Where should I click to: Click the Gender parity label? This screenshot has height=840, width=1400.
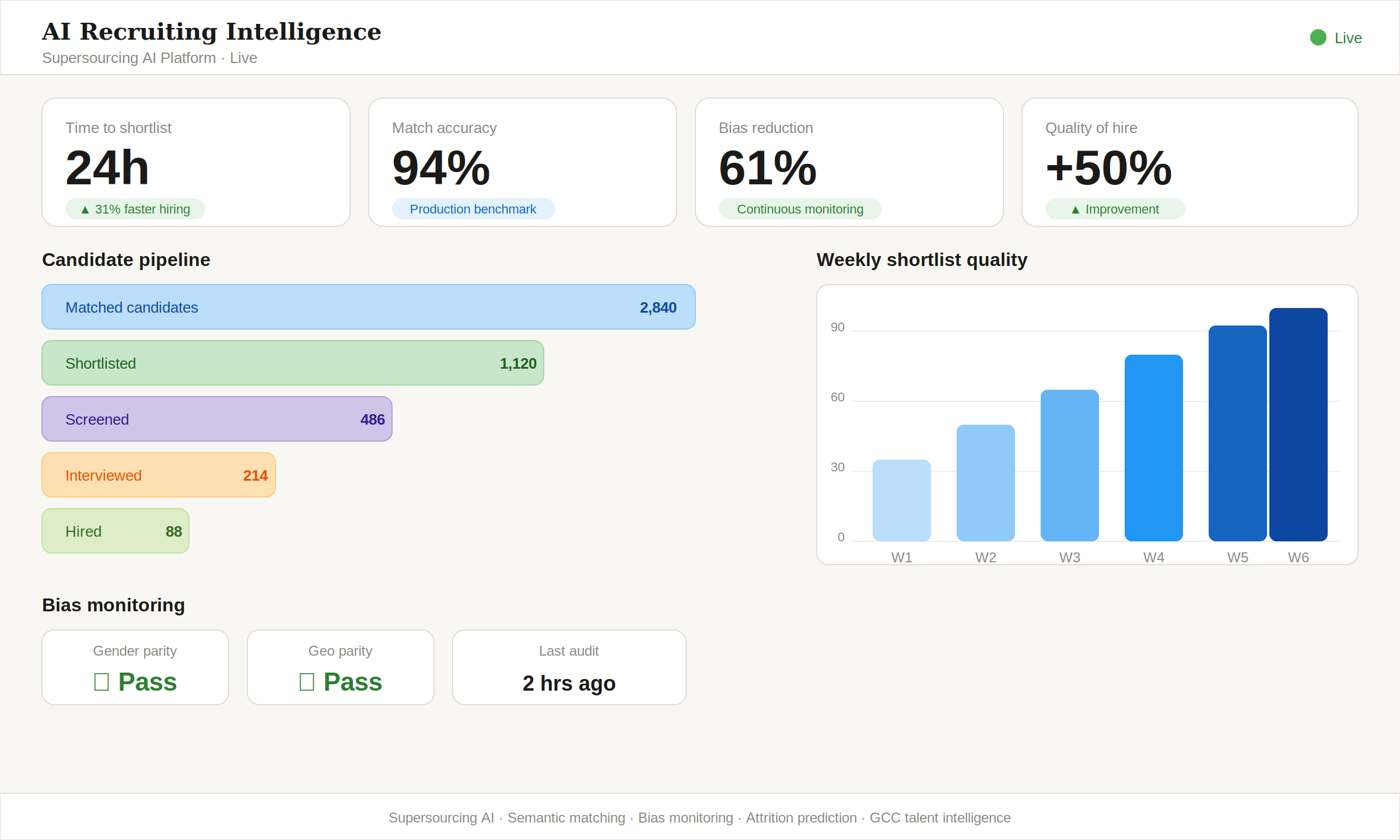pos(135,651)
